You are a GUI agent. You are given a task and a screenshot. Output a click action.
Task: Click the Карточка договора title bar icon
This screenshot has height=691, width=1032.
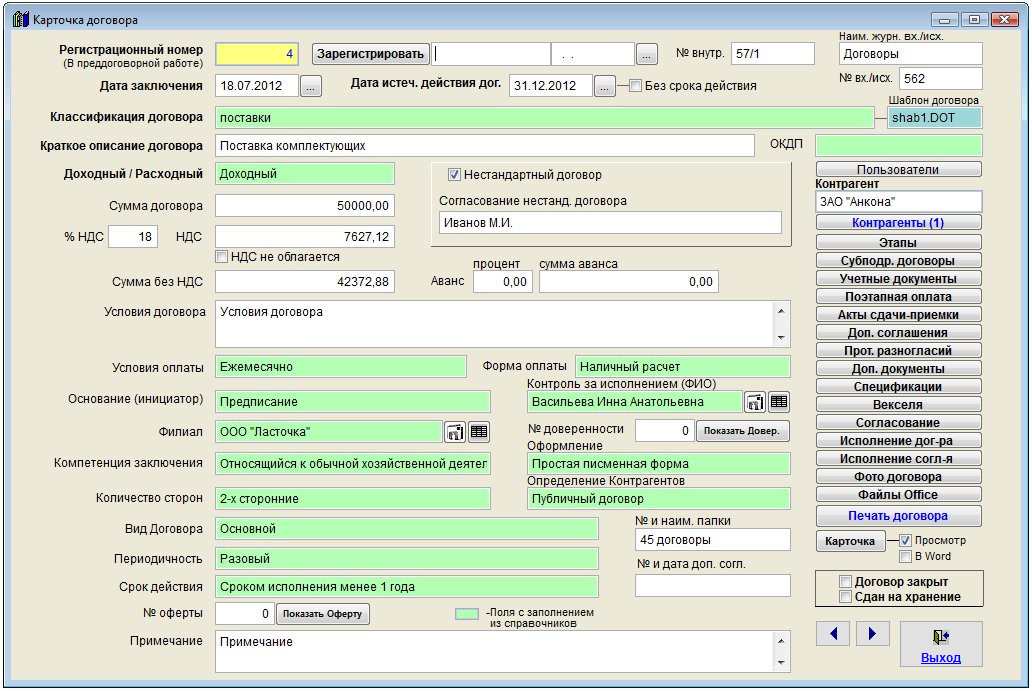click(x=20, y=19)
